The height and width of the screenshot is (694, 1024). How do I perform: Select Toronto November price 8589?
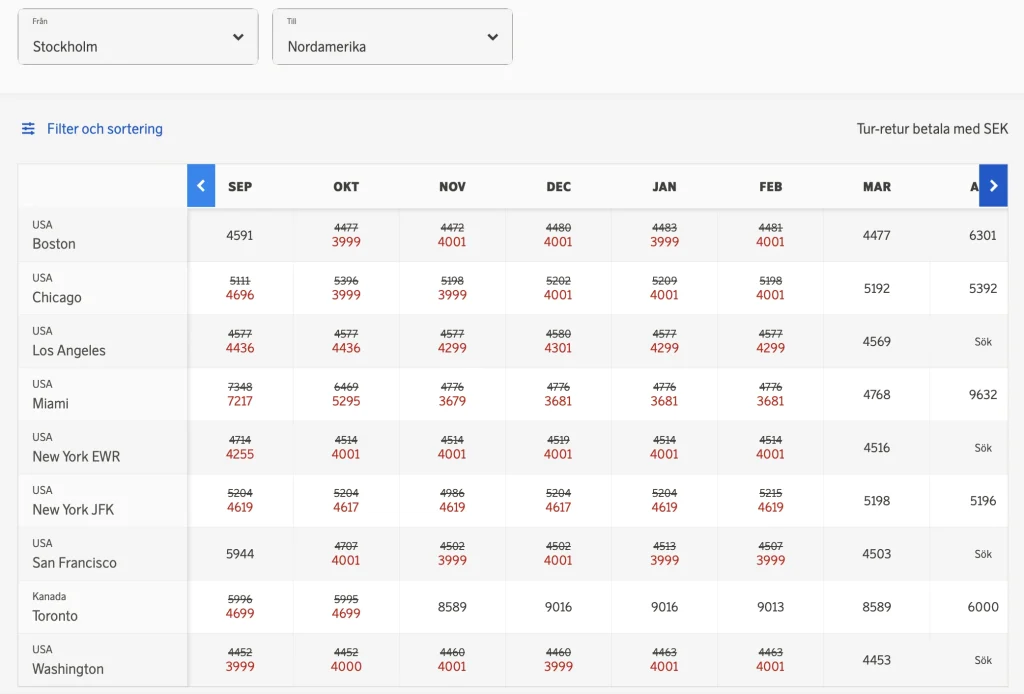[452, 607]
